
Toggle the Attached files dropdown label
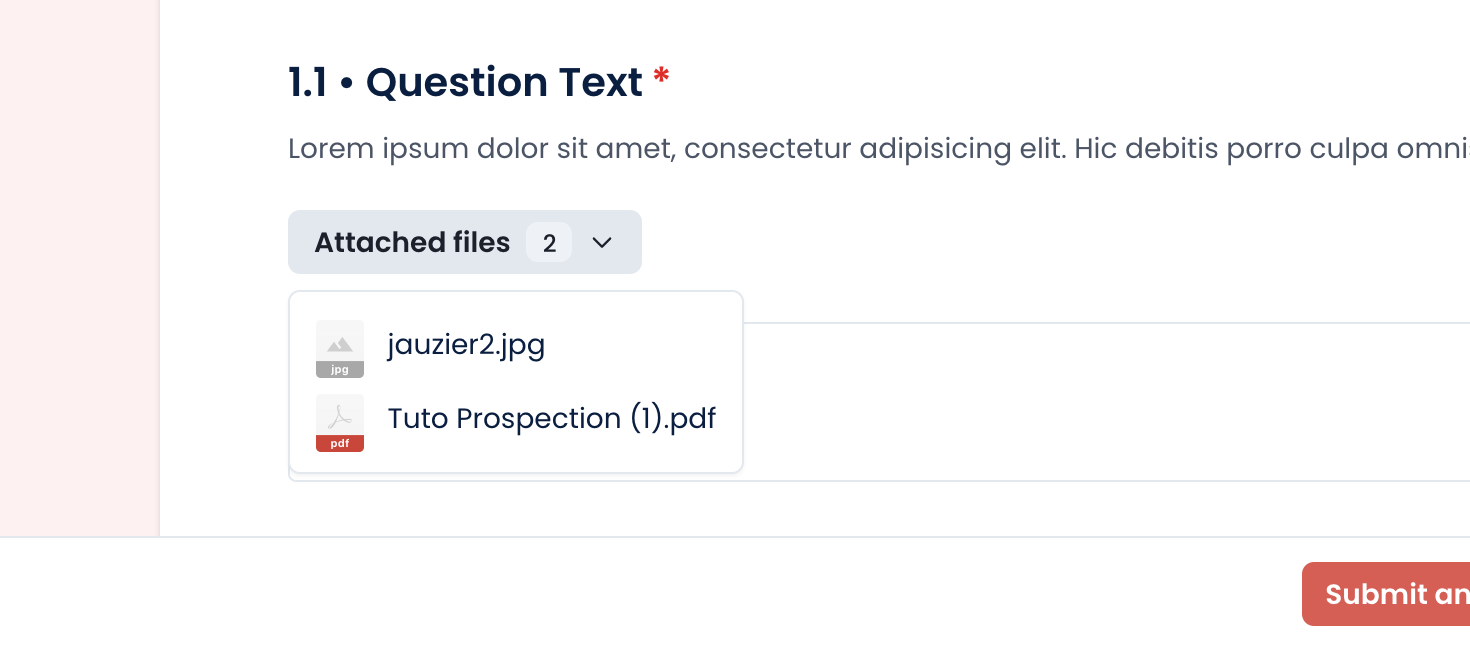click(x=412, y=242)
